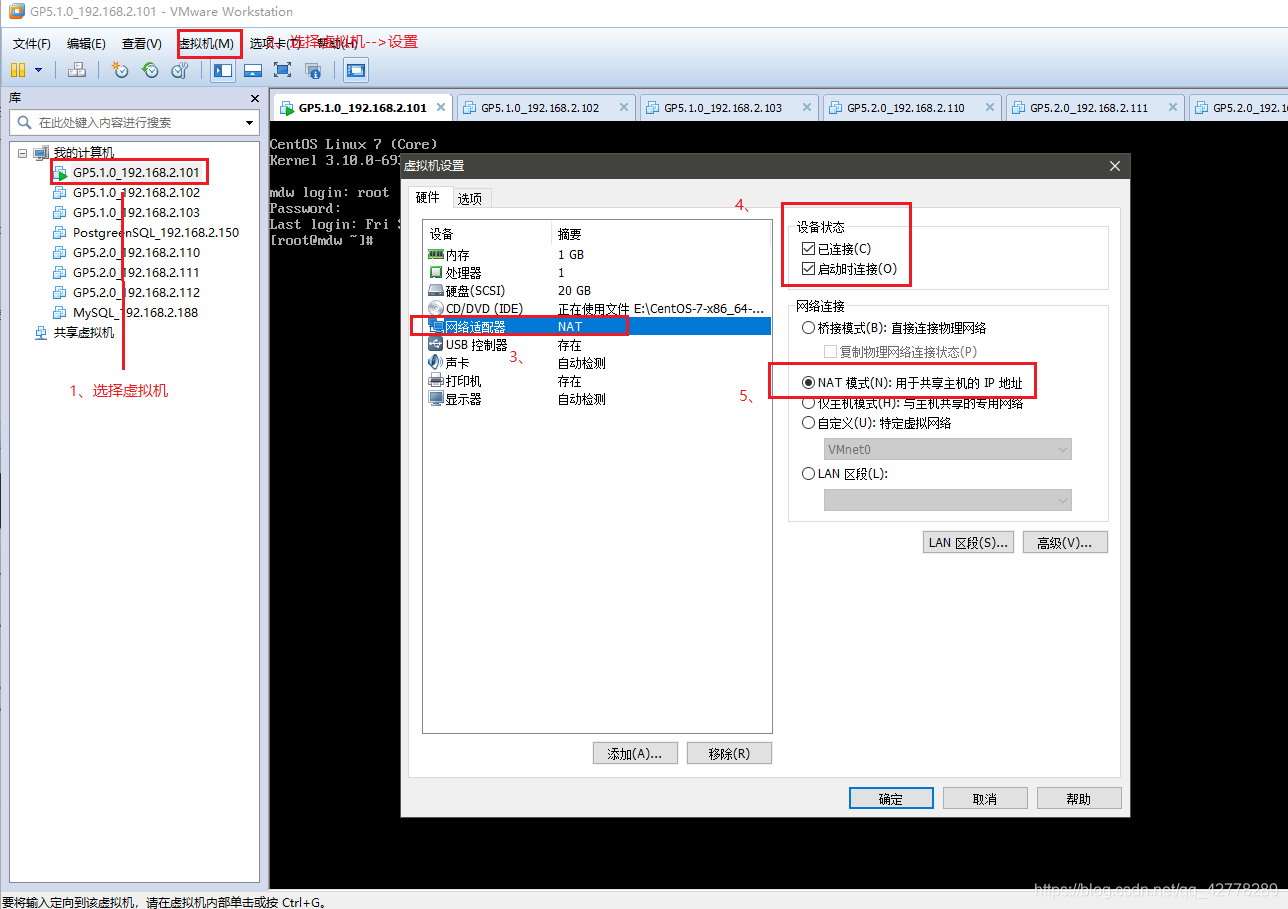Open the power options dropdown arrow beside pause
Image resolution: width=1288 pixels, height=909 pixels.
pos(38,70)
